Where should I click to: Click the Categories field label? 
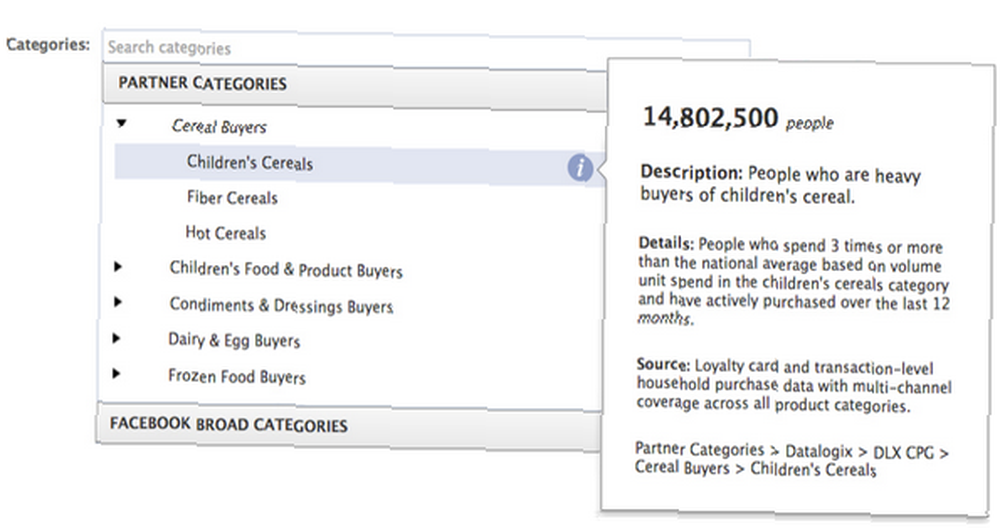pyautogui.click(x=48, y=45)
